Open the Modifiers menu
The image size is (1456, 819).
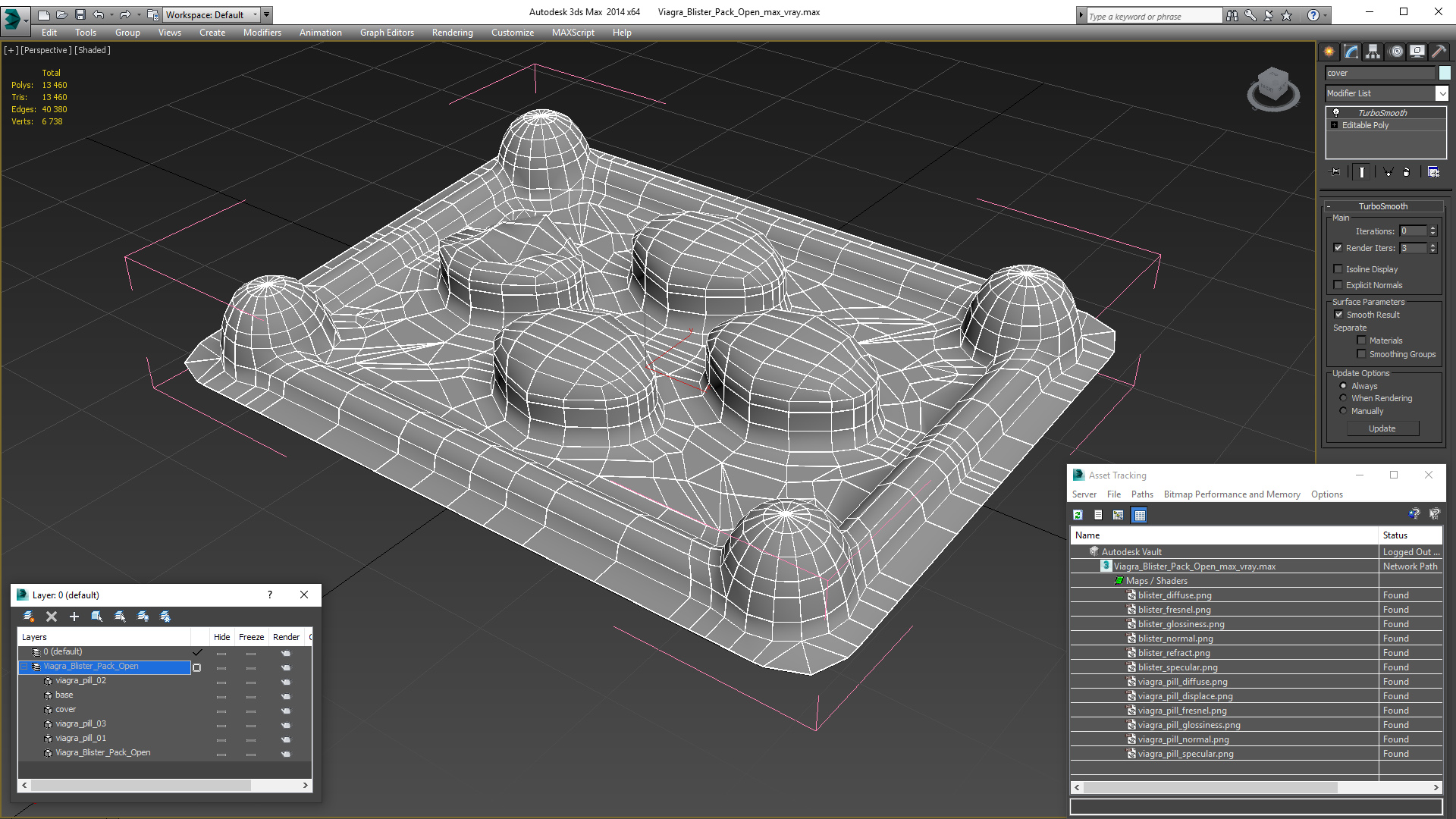[x=262, y=33]
